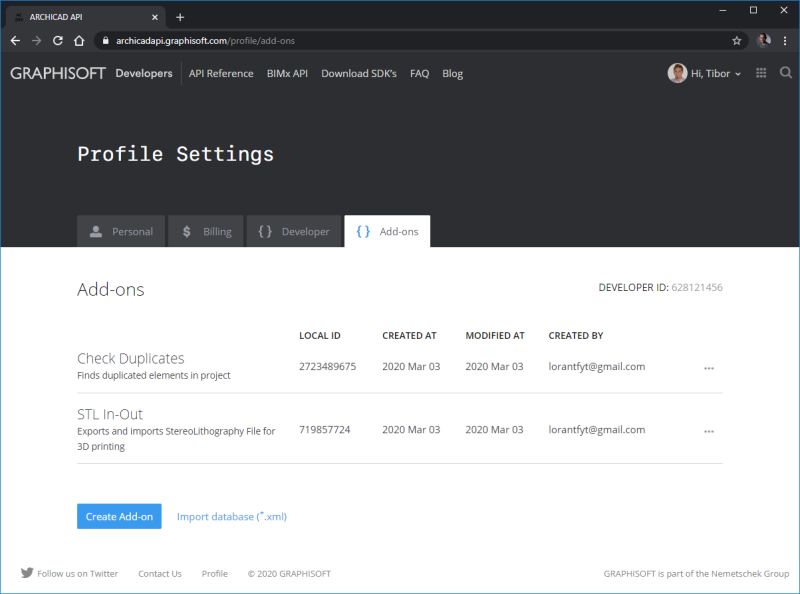
Task: Click the LOCAL ID column header
Action: [x=319, y=335]
